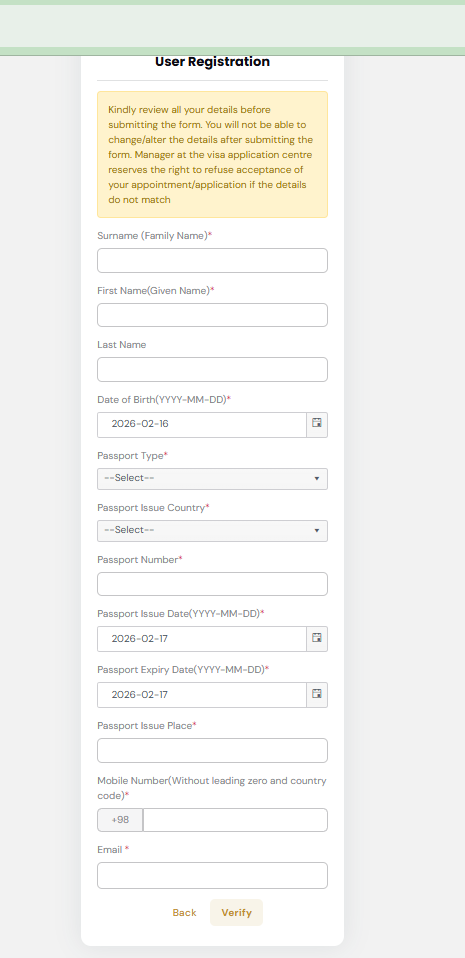Click the Passport Expiry Date text field
The image size is (465, 958).
pos(202,695)
